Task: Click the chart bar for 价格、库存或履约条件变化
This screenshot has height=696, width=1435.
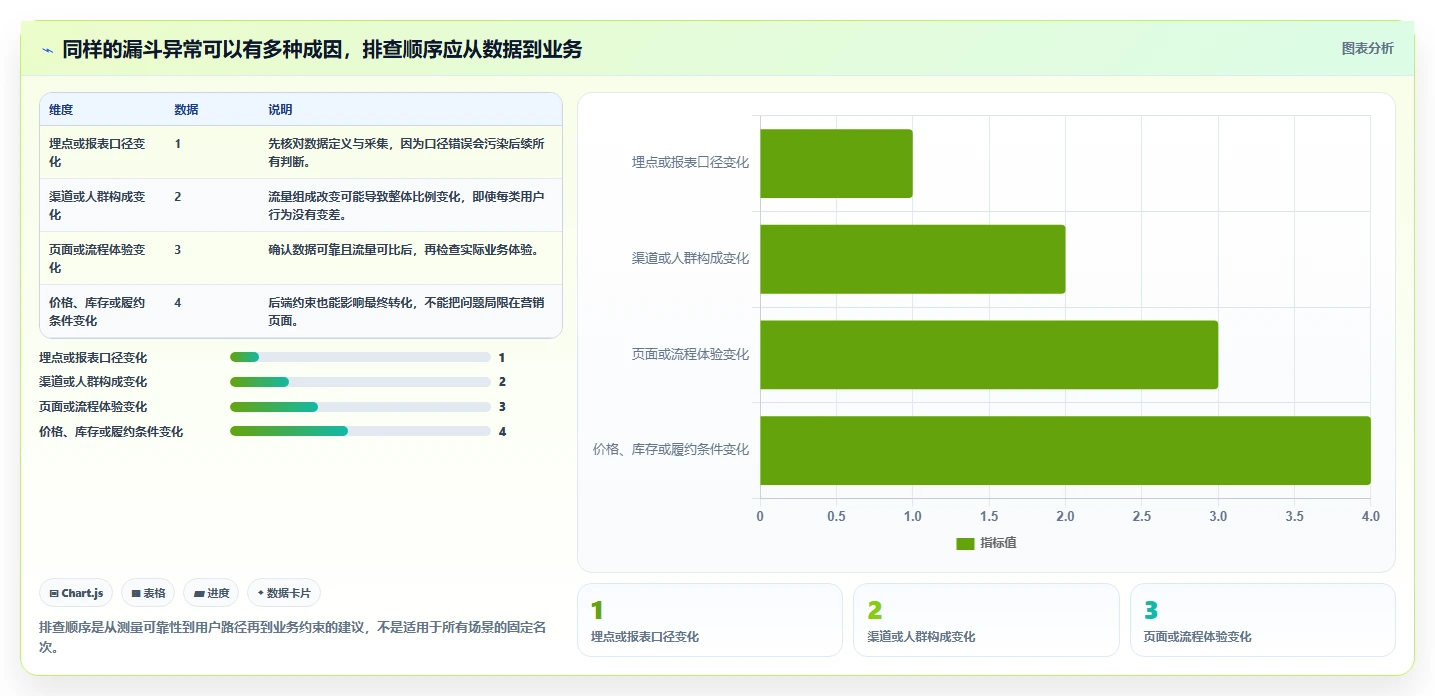Action: (x=1065, y=450)
